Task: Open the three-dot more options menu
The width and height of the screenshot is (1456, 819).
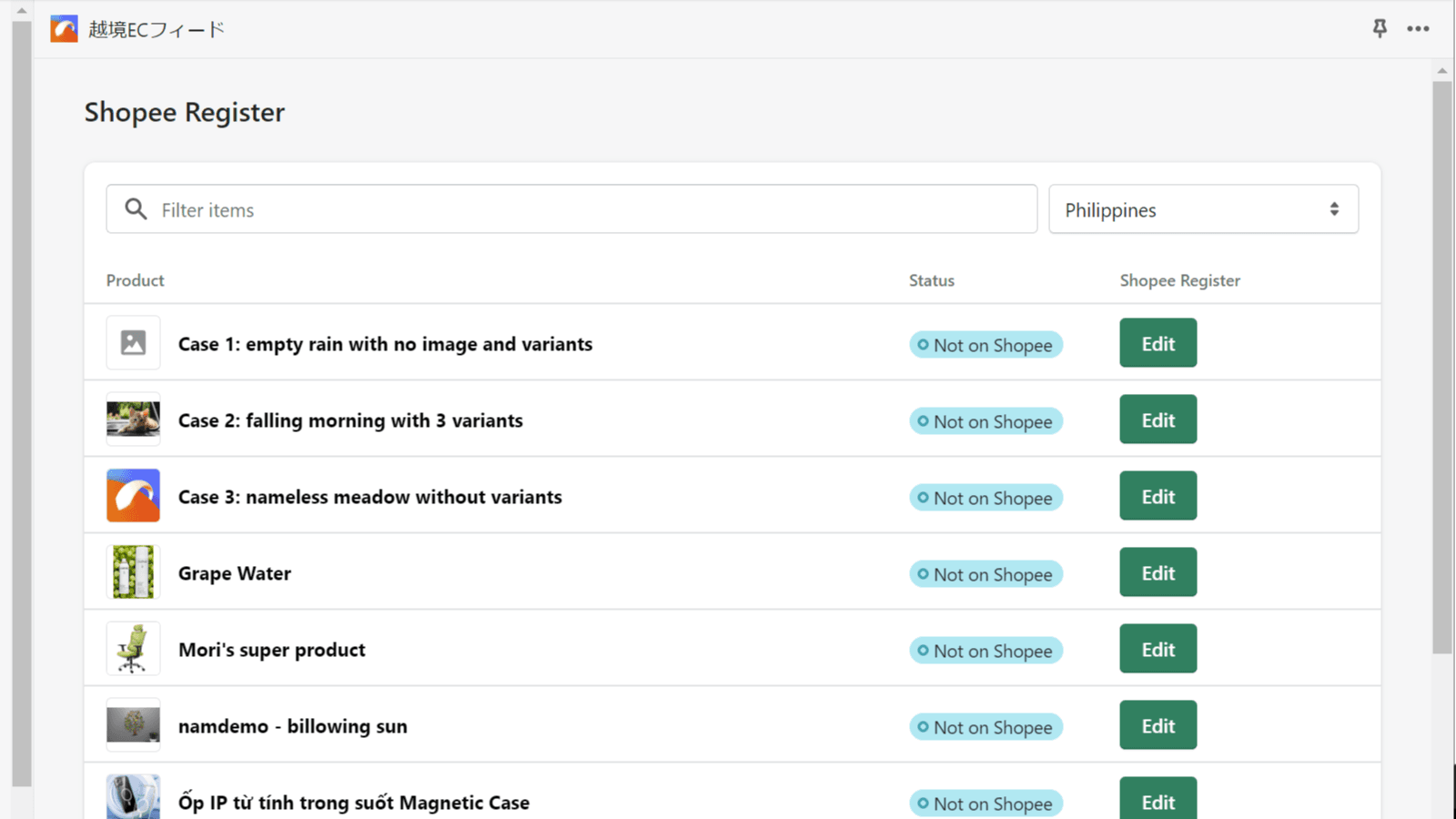Action: pos(1418,29)
